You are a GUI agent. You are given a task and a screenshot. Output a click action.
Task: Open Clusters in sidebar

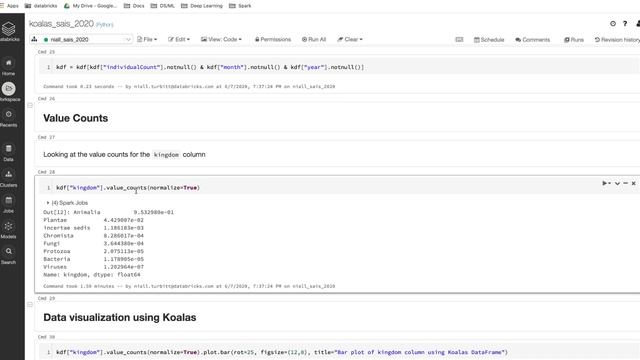pos(9,178)
